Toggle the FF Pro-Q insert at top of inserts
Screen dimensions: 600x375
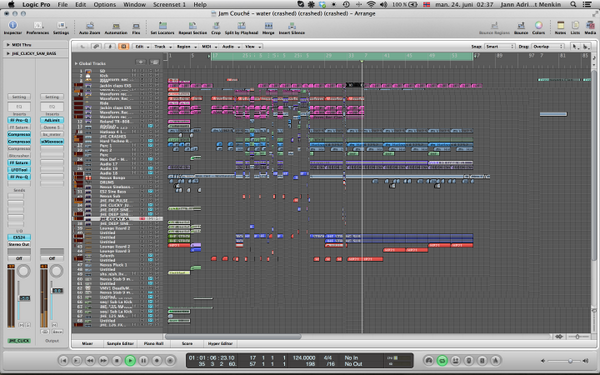pyautogui.click(x=19, y=120)
